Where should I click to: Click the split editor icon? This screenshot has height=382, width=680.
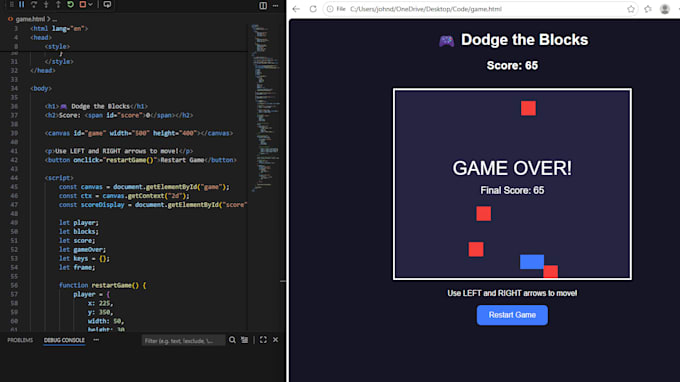[263, 6]
